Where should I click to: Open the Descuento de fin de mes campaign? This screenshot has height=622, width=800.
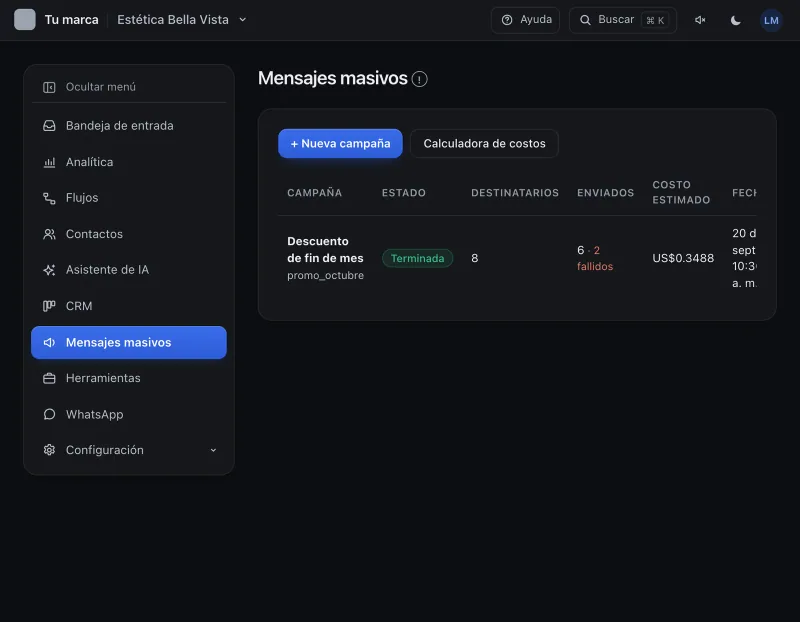[x=325, y=250]
